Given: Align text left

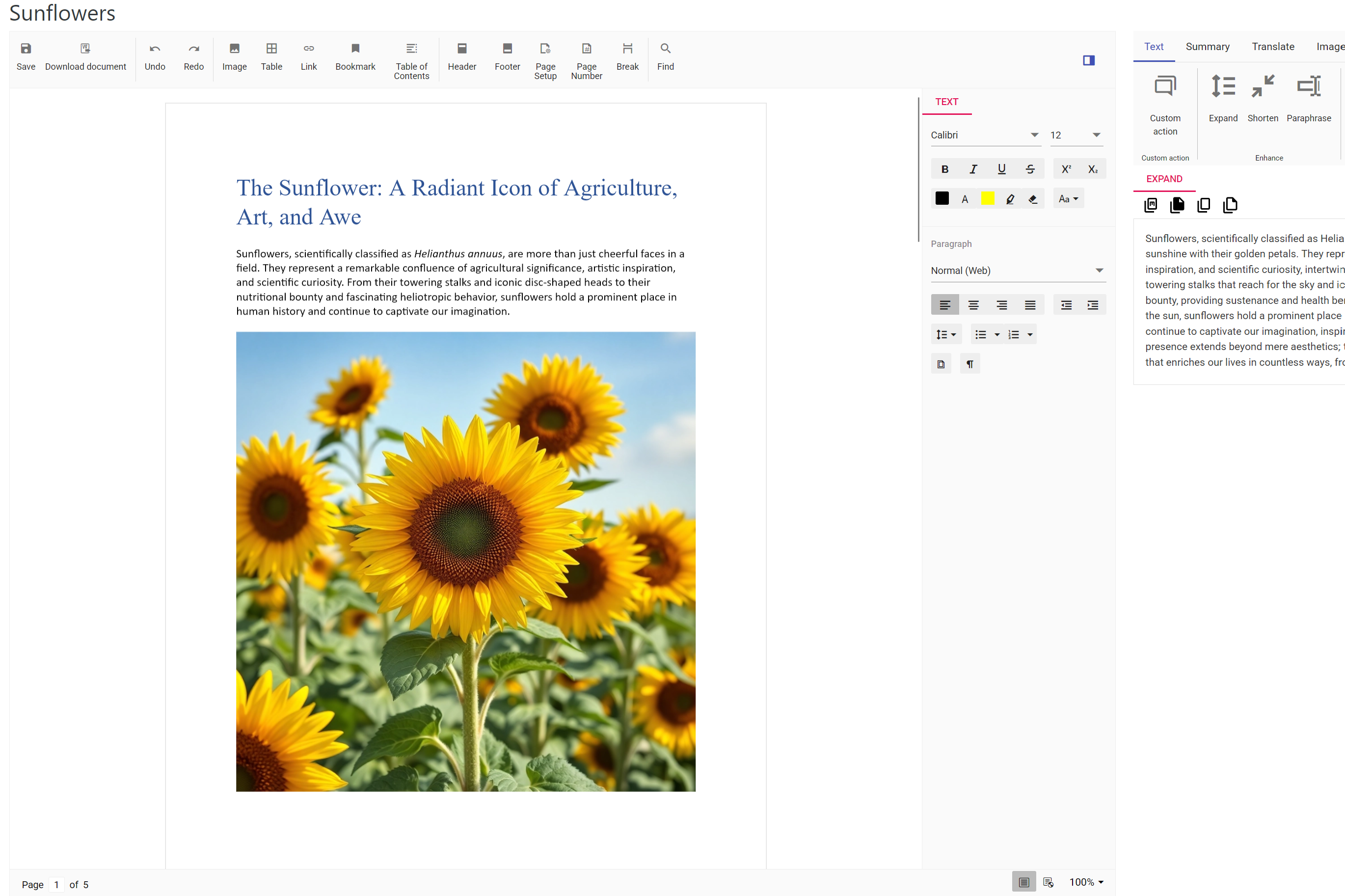Looking at the screenshot, I should pos(944,305).
